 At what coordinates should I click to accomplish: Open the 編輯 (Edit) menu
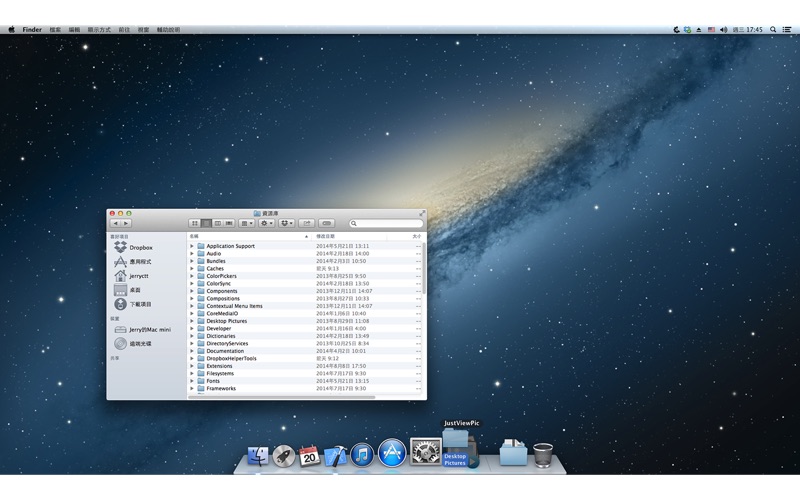tap(74, 30)
